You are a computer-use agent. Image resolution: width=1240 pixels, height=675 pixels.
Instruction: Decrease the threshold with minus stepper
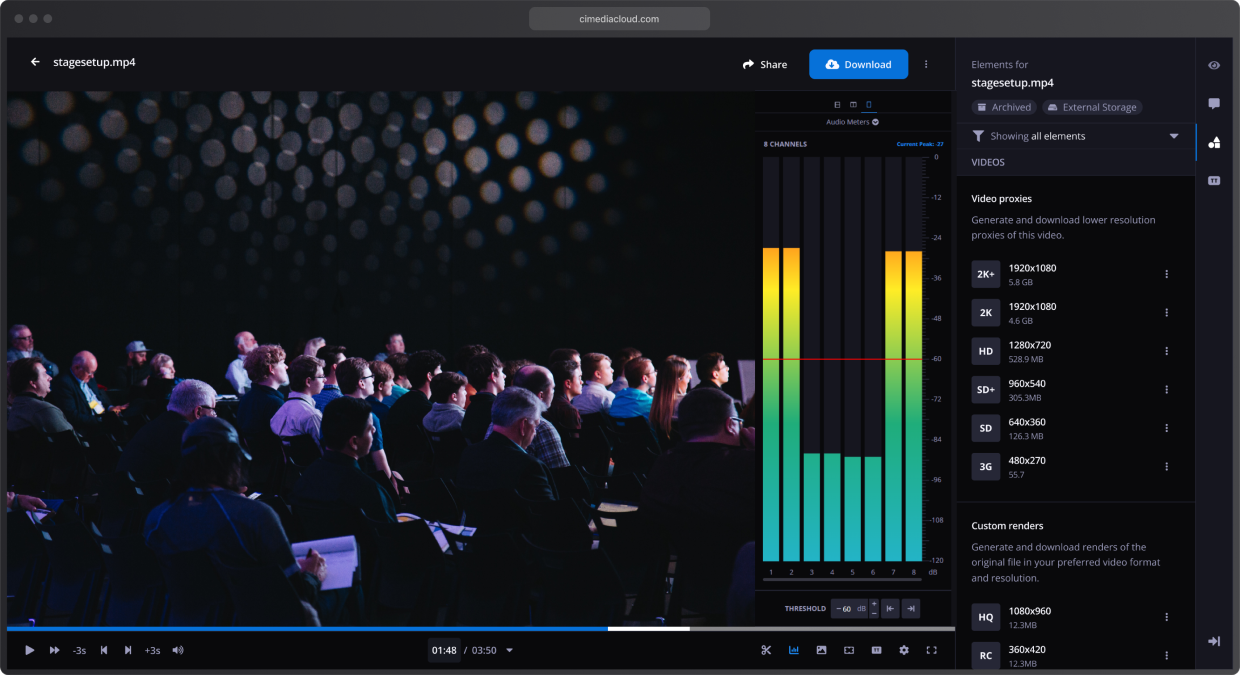tap(874, 613)
